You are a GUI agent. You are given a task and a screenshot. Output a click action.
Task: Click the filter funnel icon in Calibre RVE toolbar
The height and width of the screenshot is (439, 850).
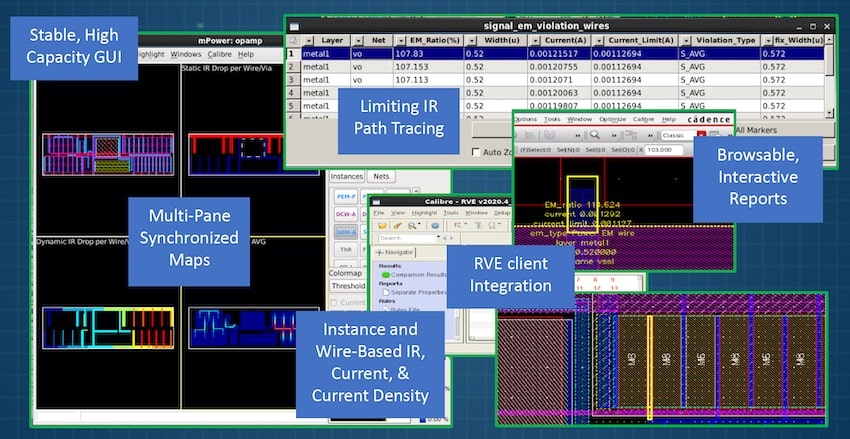(477, 225)
